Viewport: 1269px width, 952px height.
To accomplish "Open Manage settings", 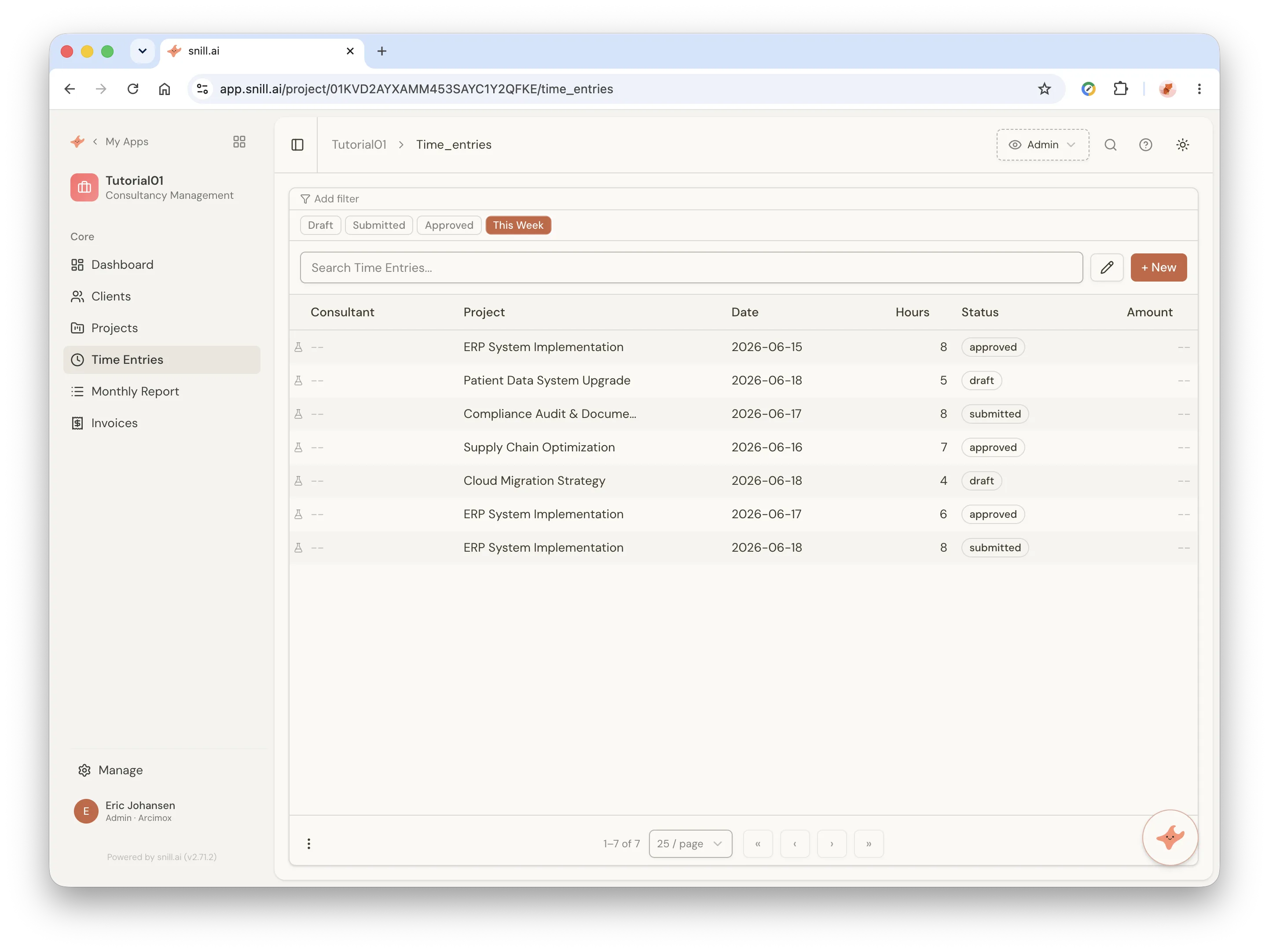I will pyautogui.click(x=111, y=769).
